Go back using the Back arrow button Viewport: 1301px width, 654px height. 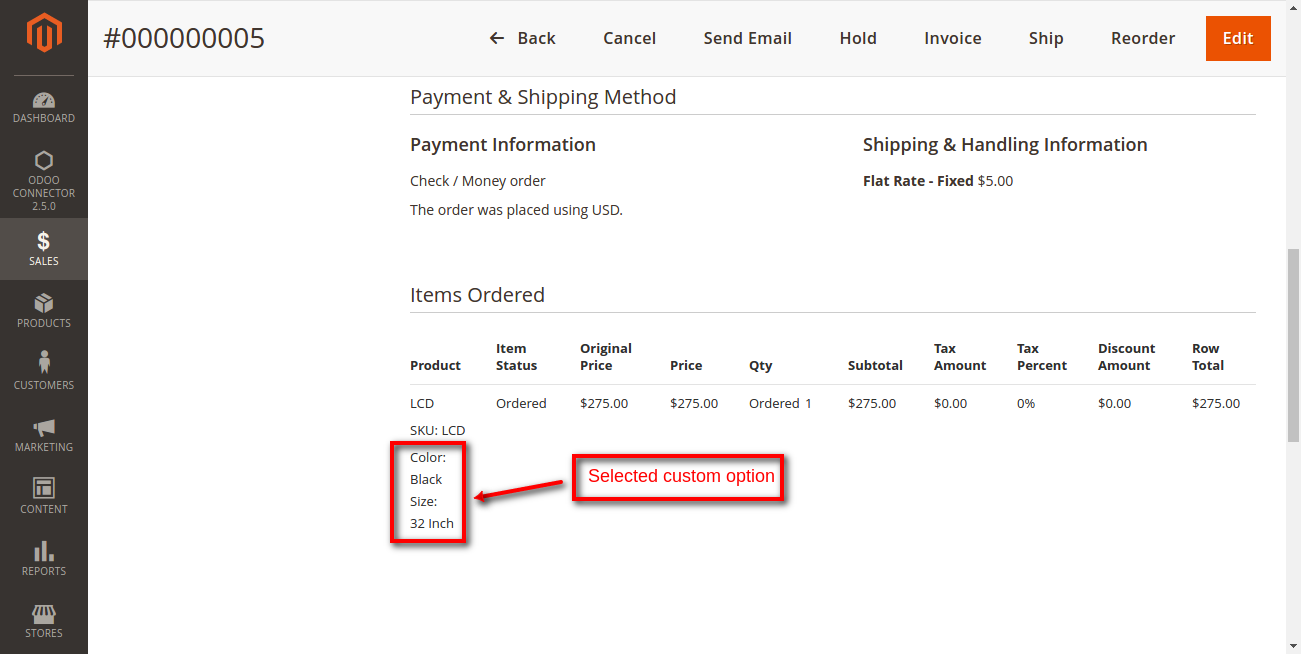point(522,38)
